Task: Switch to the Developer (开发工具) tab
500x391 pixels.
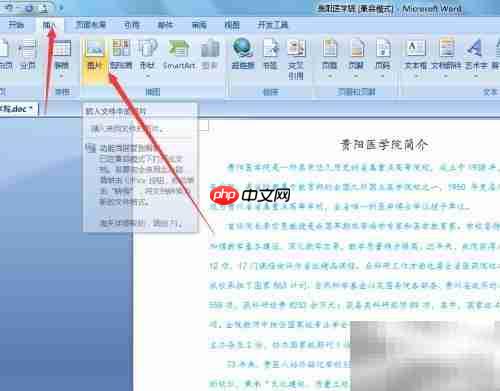Action: click(x=273, y=25)
